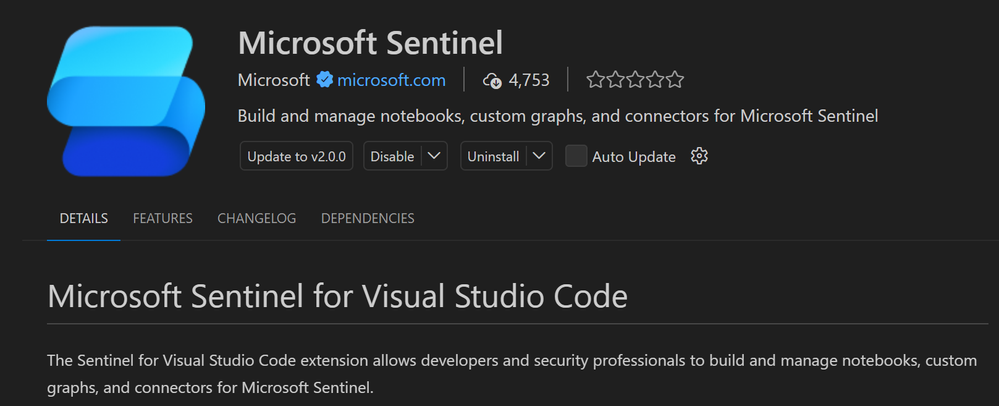Click the Microsoft publisher name
Image resolution: width=999 pixels, height=406 pixels.
click(274, 80)
